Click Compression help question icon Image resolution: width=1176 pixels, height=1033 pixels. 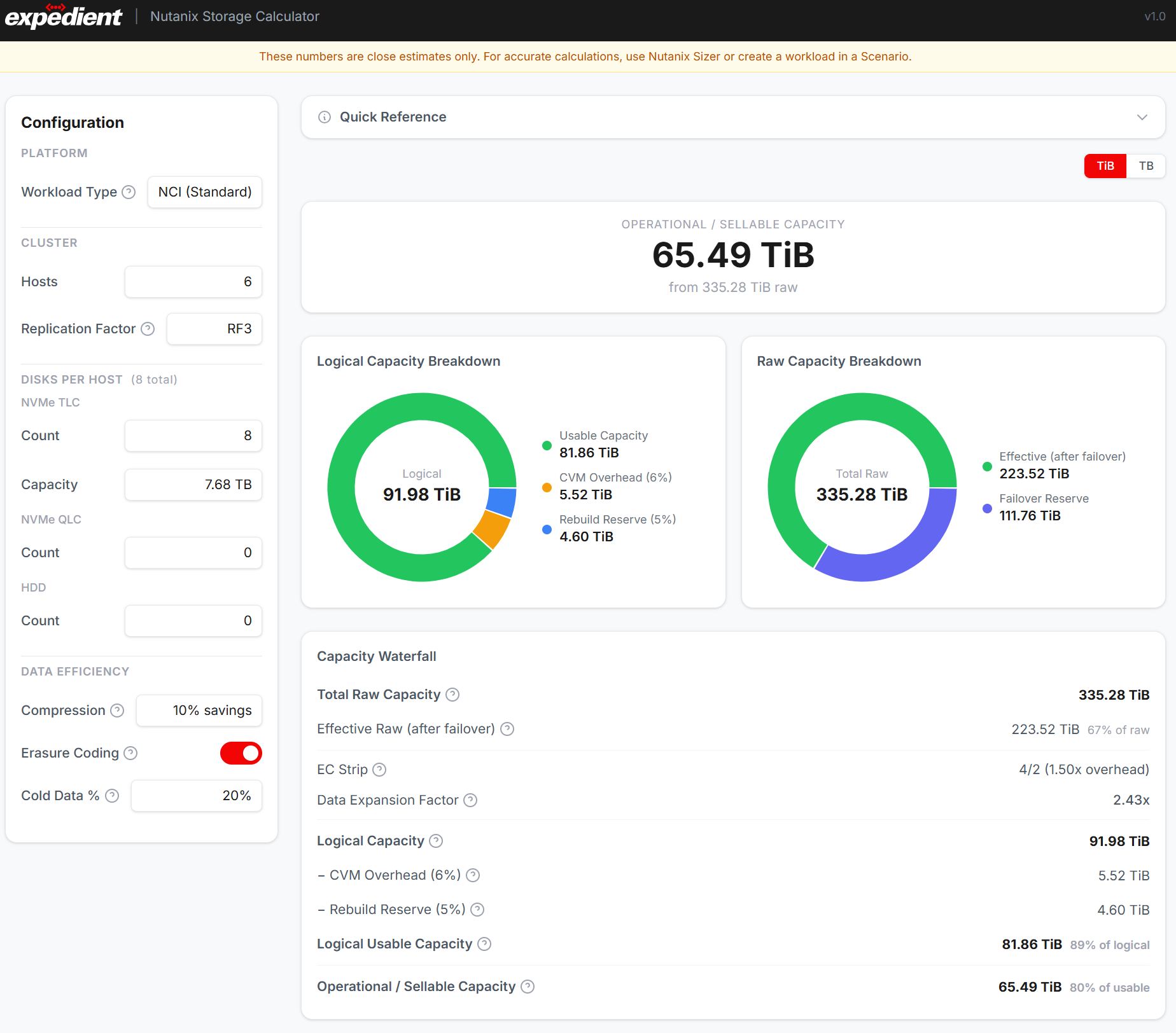click(x=117, y=711)
